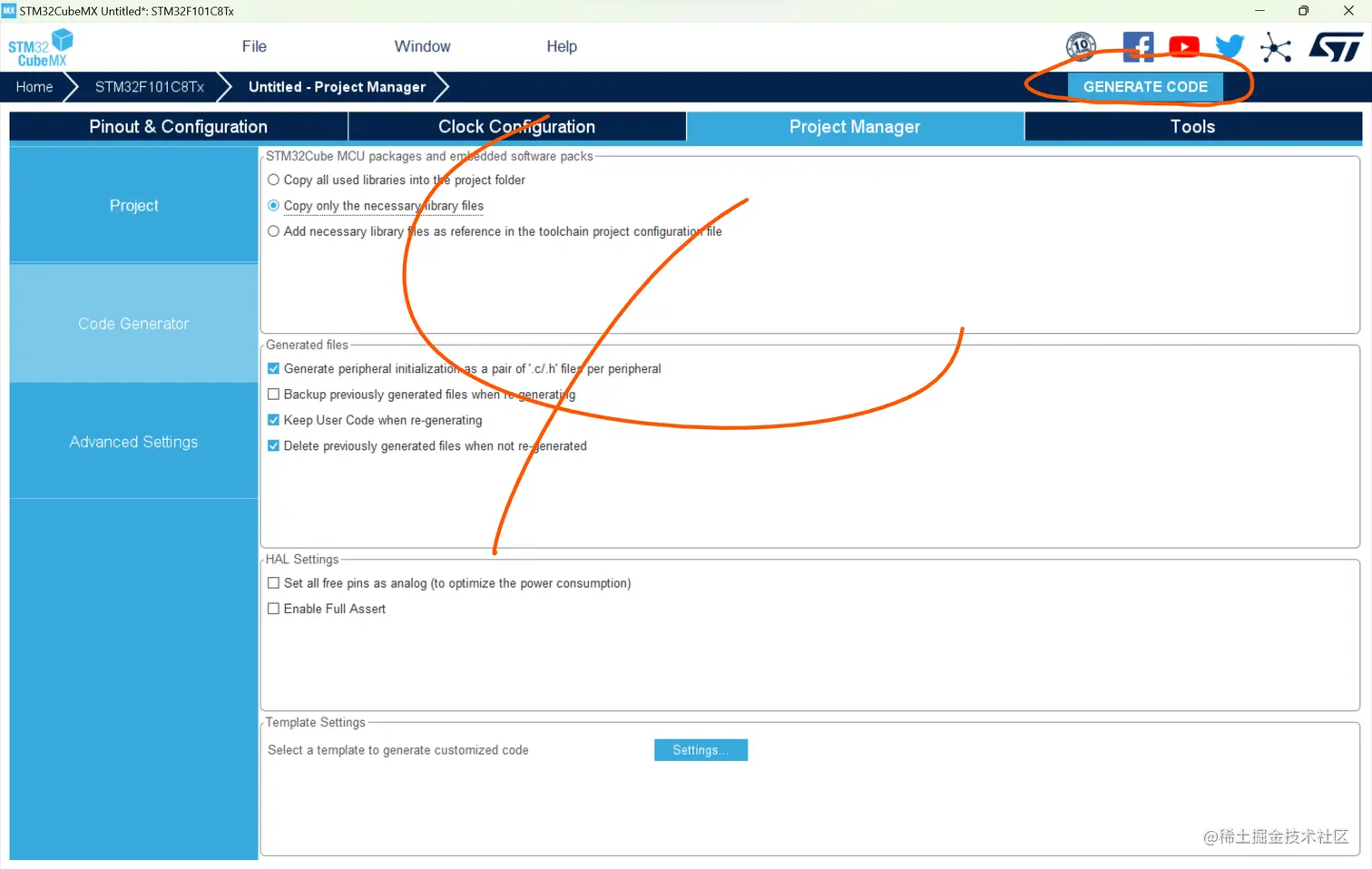Viewport: 1372px width, 869px height.
Task: Open the 10-year anniversary badge icon
Action: coord(1081,46)
